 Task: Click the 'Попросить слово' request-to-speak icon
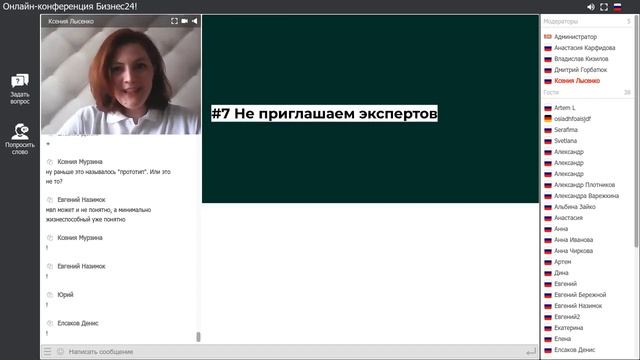point(20,131)
